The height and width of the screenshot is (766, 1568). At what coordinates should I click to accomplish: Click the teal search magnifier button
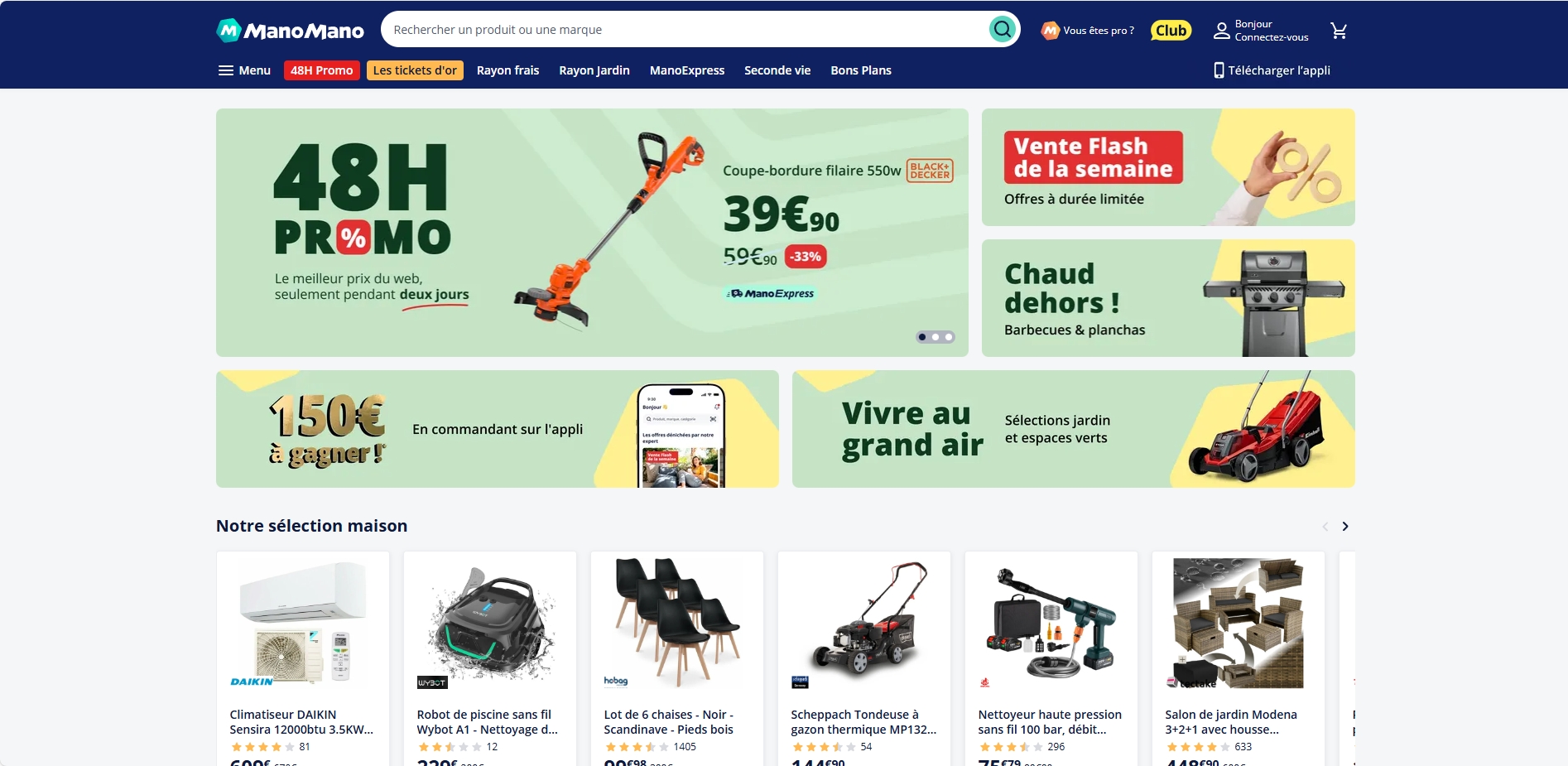point(1003,30)
